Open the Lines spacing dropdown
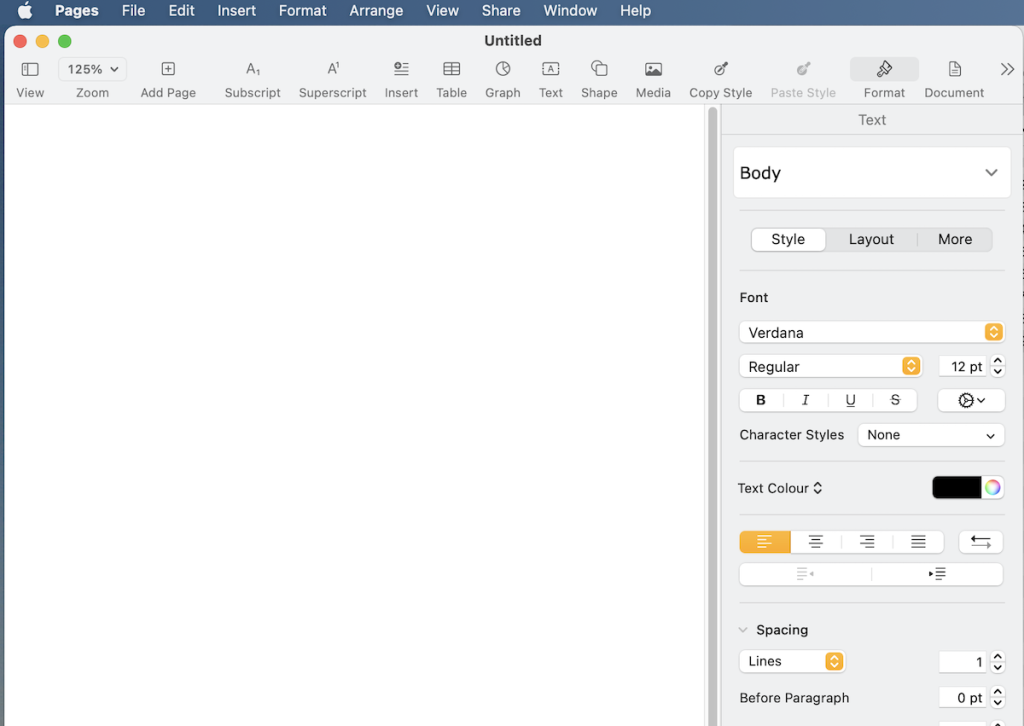This screenshot has height=726, width=1024. [x=792, y=661]
